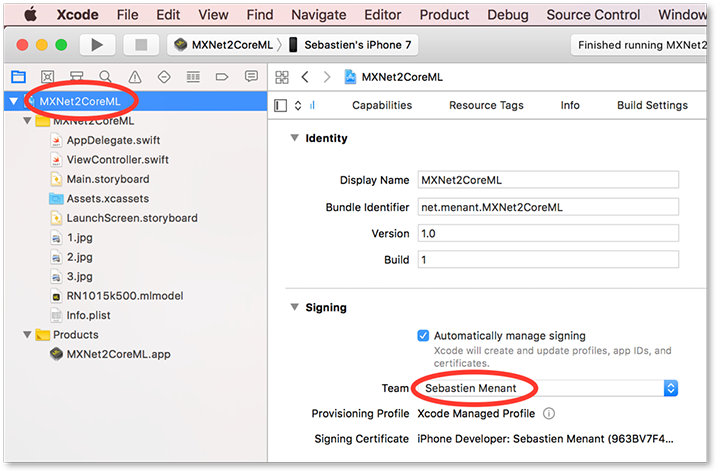The height and width of the screenshot is (471, 716).
Task: Switch to the Build Settings tab
Action: 652,105
